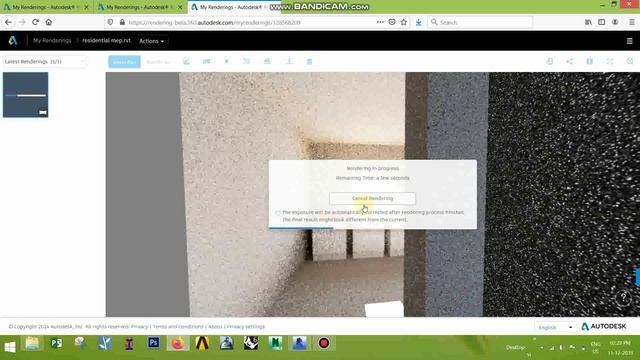Viewport: 640px width, 360px height.
Task: Click the Autodesk logo in the footer
Action: [x=604, y=327]
